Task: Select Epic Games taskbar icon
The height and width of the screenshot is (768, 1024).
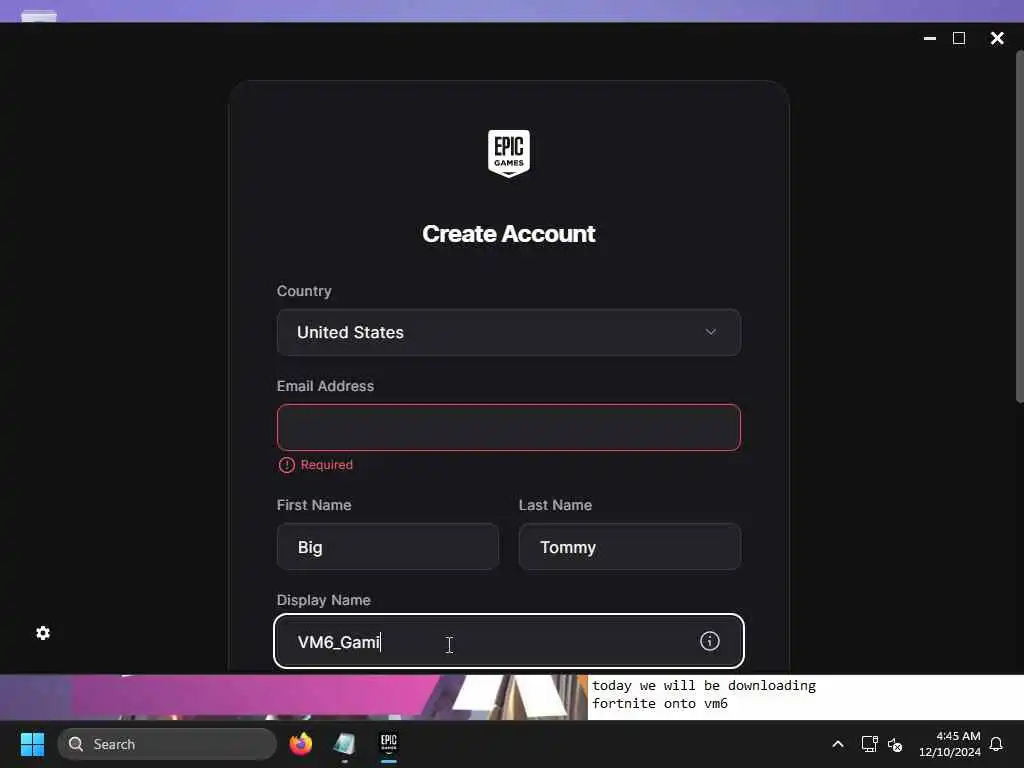Action: [x=389, y=744]
